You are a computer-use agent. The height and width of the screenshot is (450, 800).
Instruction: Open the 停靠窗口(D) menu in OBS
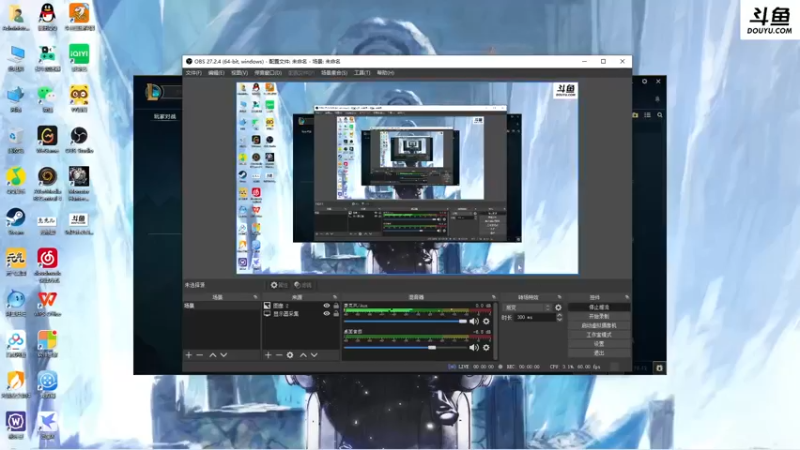(x=268, y=73)
